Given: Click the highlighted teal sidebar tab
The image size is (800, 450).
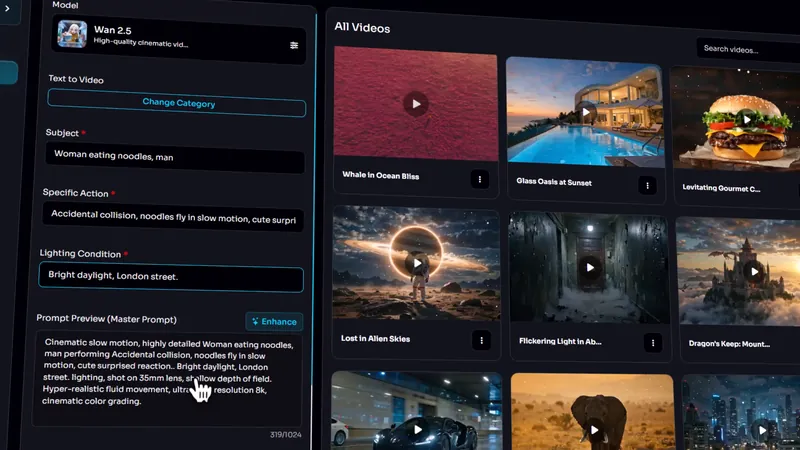Looking at the screenshot, I should tap(9, 72).
